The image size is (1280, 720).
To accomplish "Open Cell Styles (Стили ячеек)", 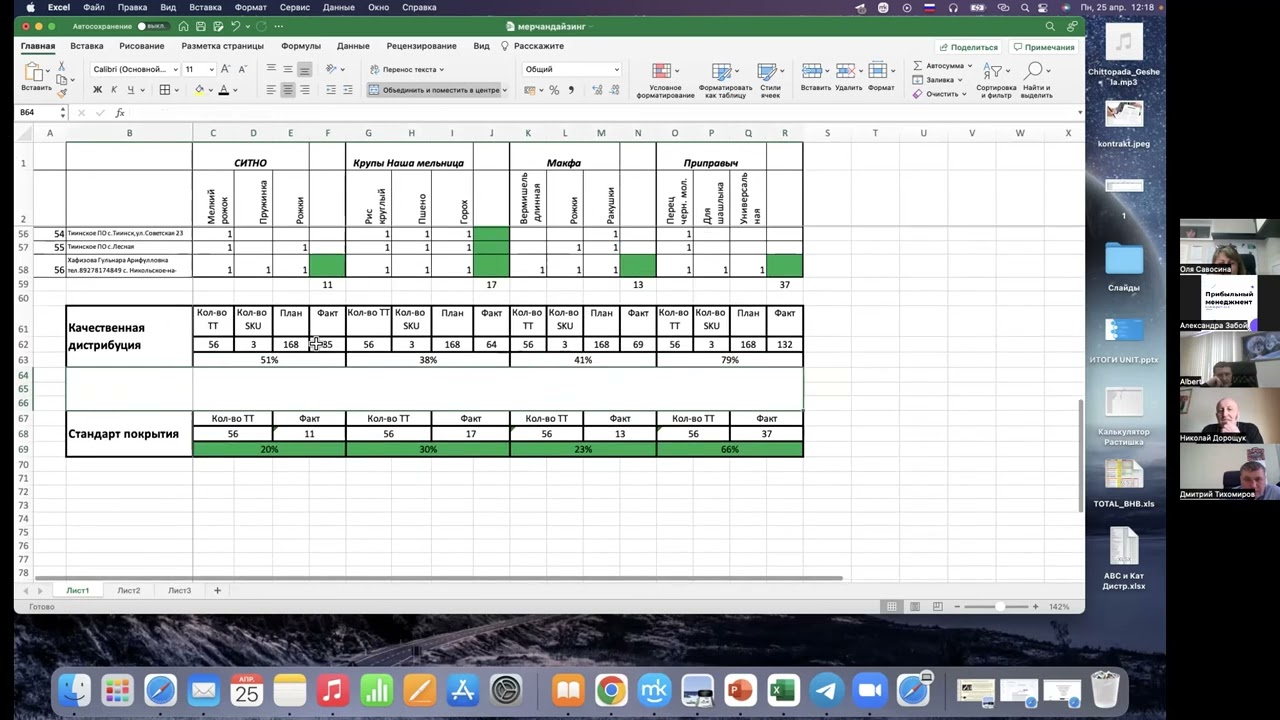I will 769,79.
